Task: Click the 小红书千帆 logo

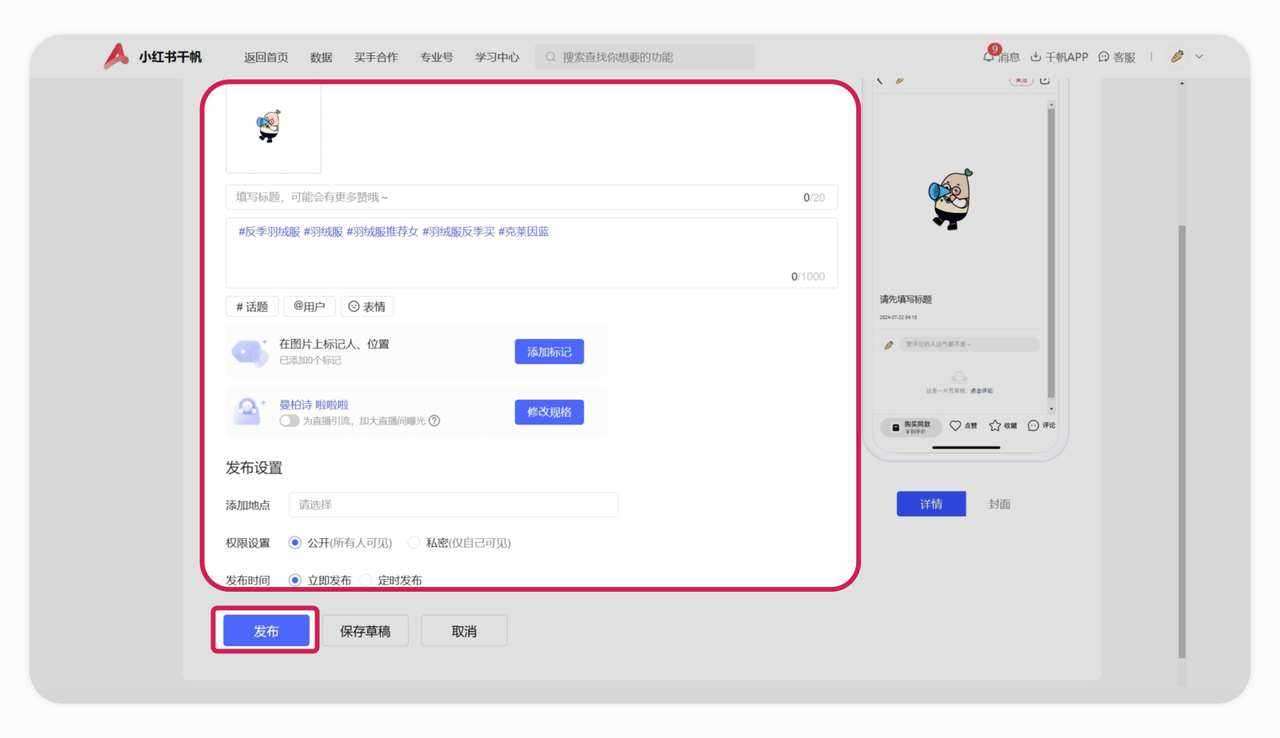Action: pyautogui.click(x=152, y=57)
